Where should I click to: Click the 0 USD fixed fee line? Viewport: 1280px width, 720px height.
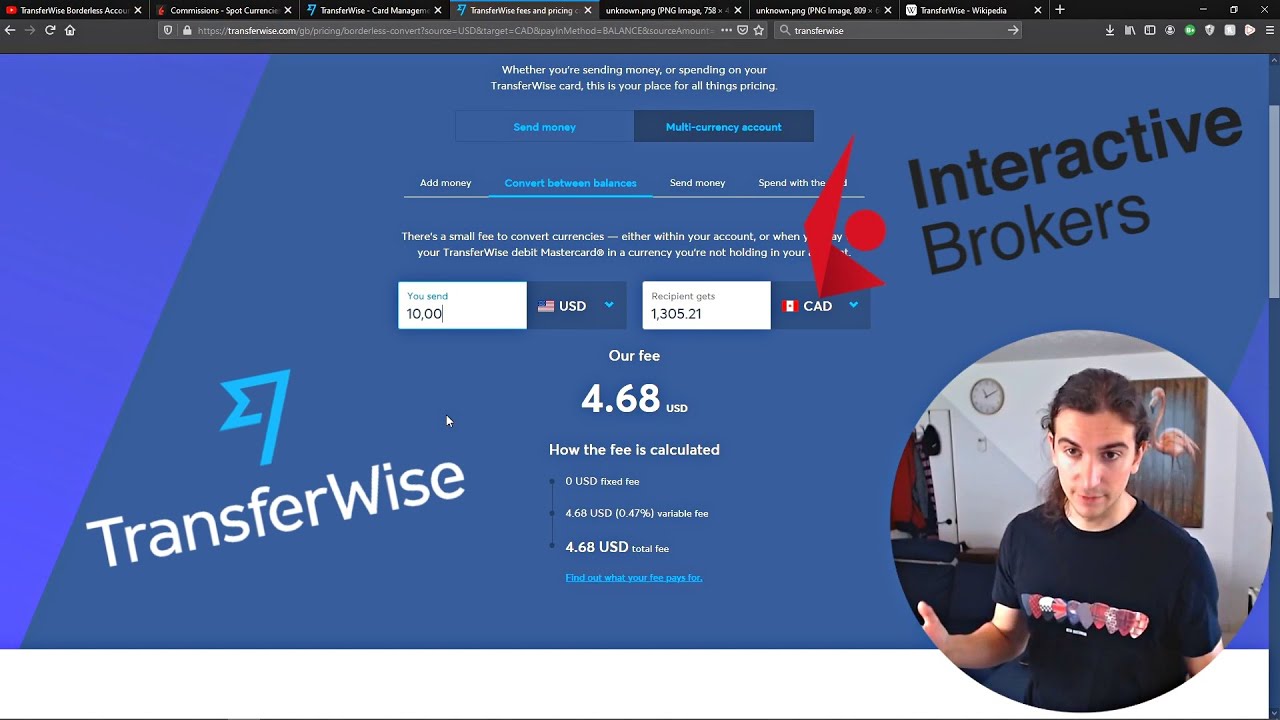(x=602, y=481)
